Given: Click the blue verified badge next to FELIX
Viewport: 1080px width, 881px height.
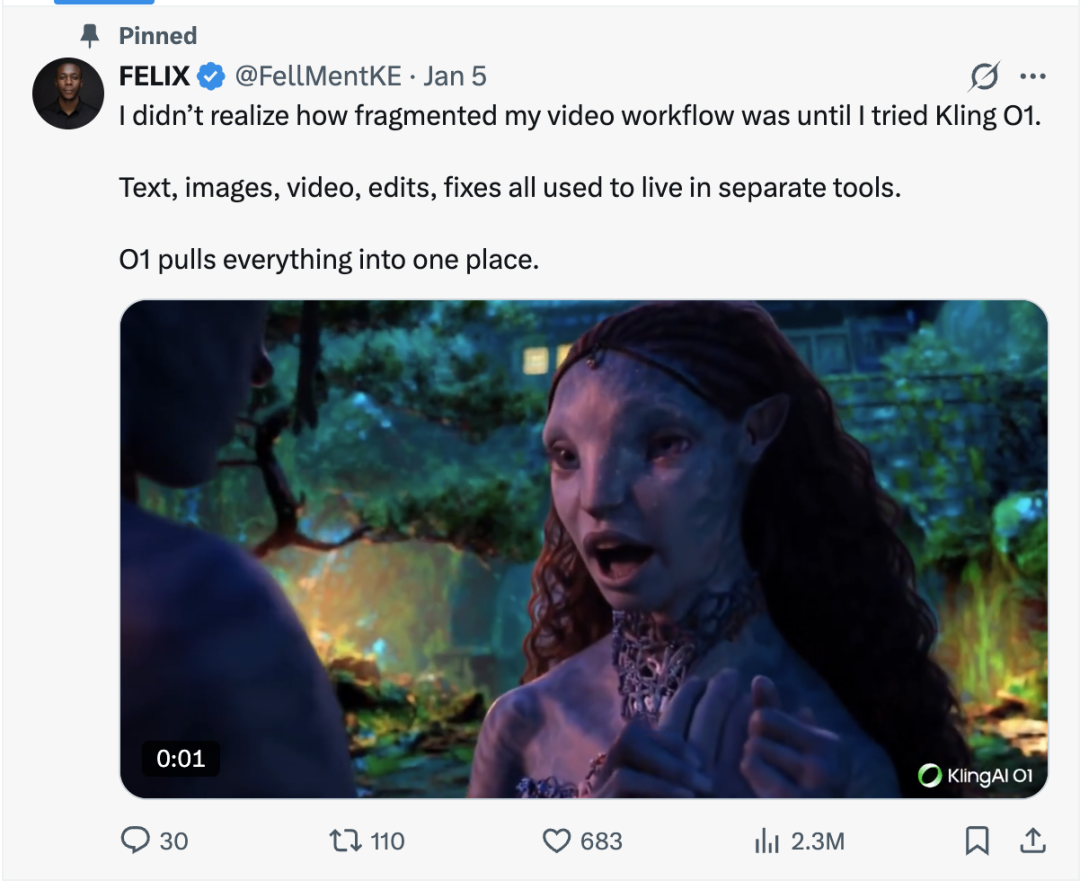Looking at the screenshot, I should click(209, 76).
